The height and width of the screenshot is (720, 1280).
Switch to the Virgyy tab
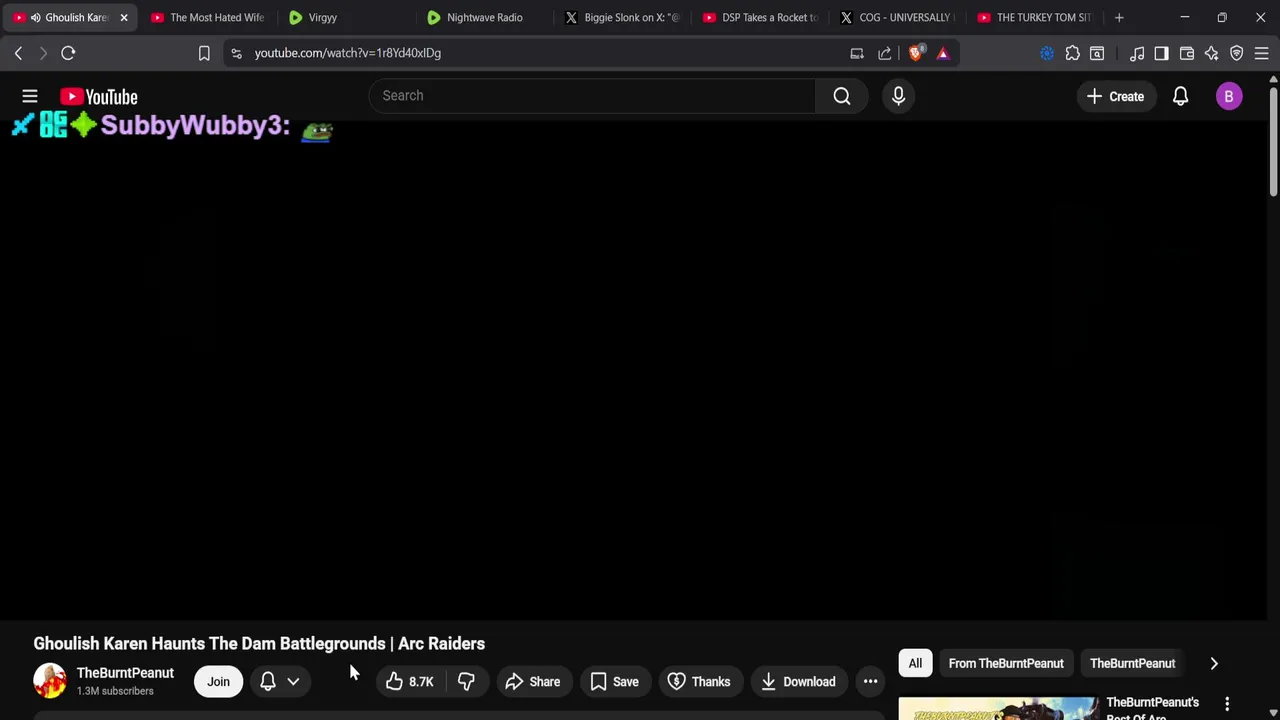click(345, 17)
